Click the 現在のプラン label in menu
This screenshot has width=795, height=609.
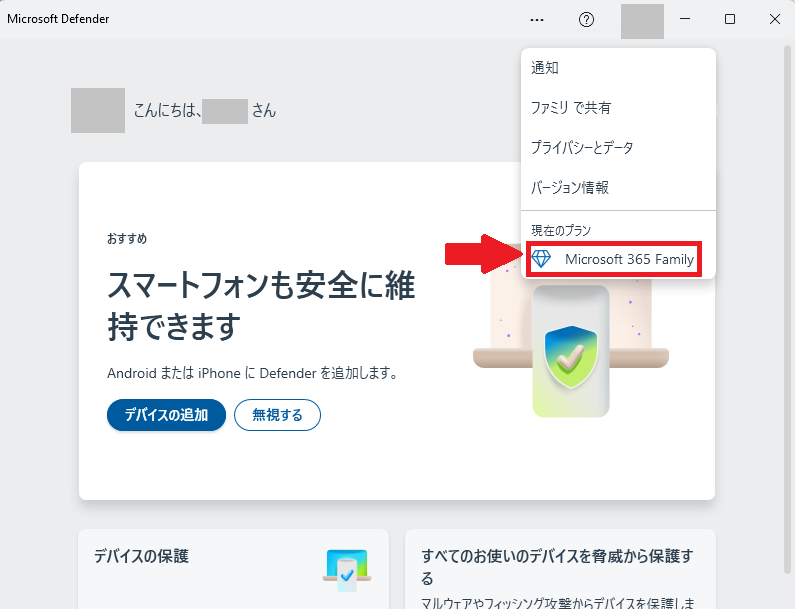(561, 231)
